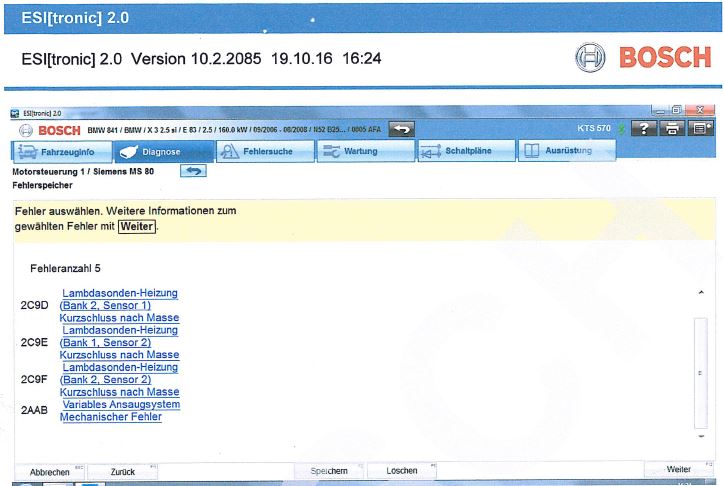Screen dimensions: 724x486
Task: Click the Fehlerspeicher label
Action: 42,185
